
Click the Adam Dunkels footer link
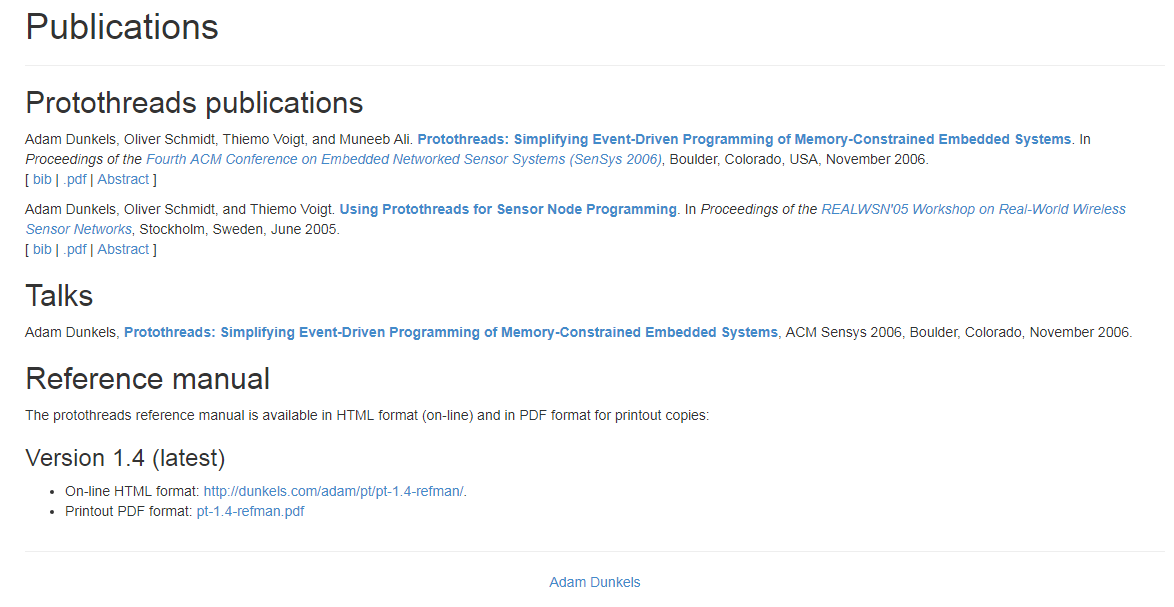(x=595, y=582)
